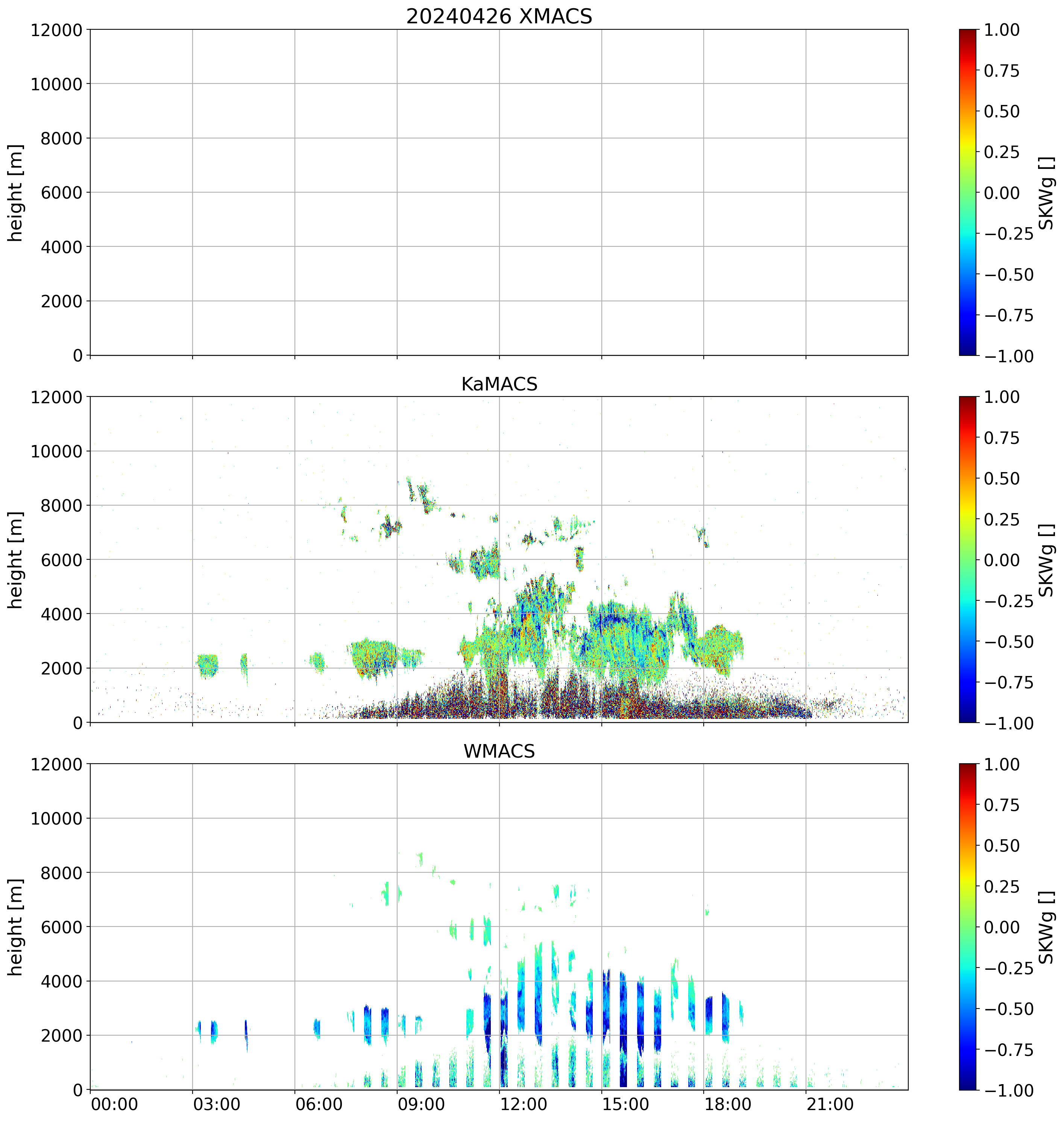This screenshot has height=1121, width=1064.
Task: Click the −1.00 tick on XMACS colorbar
Action: (x=1008, y=356)
